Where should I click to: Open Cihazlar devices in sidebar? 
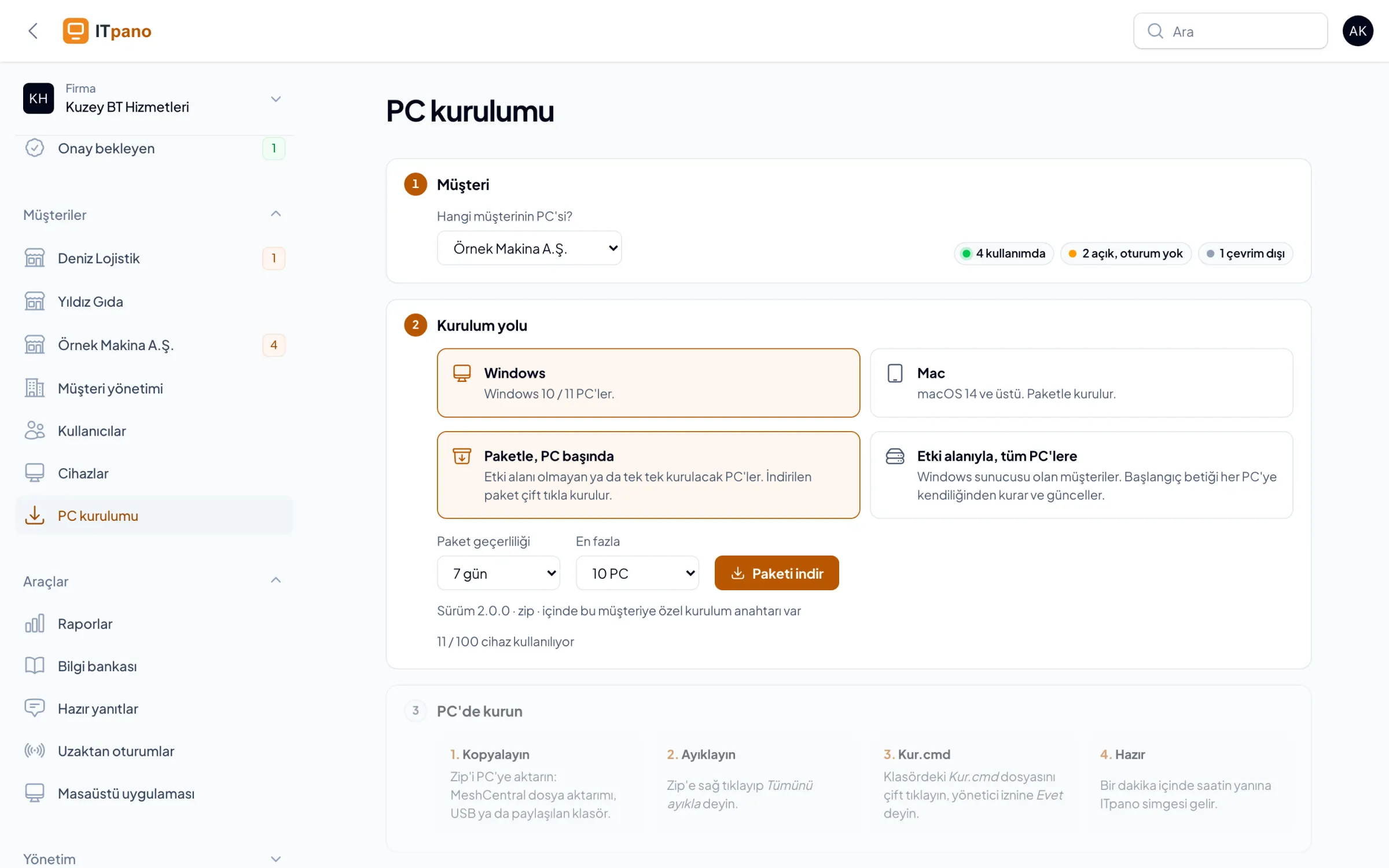coord(154,473)
